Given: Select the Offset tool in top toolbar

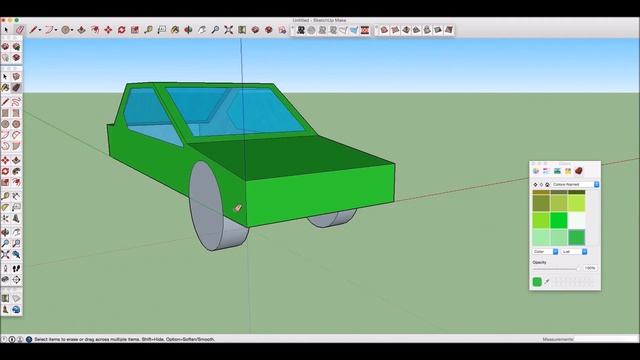Looking at the screenshot, I should (95, 30).
